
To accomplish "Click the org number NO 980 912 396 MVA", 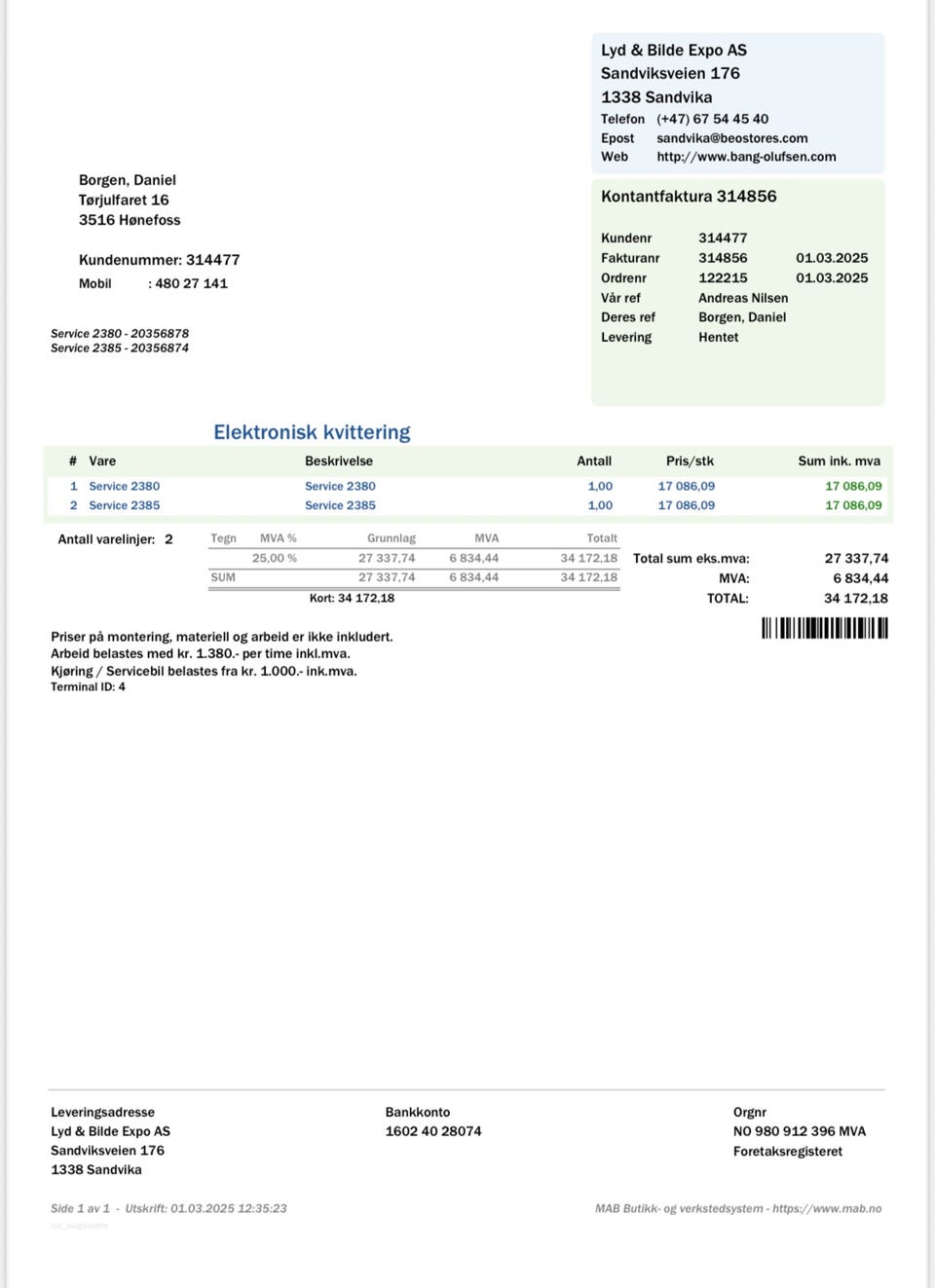I will coord(800,1131).
